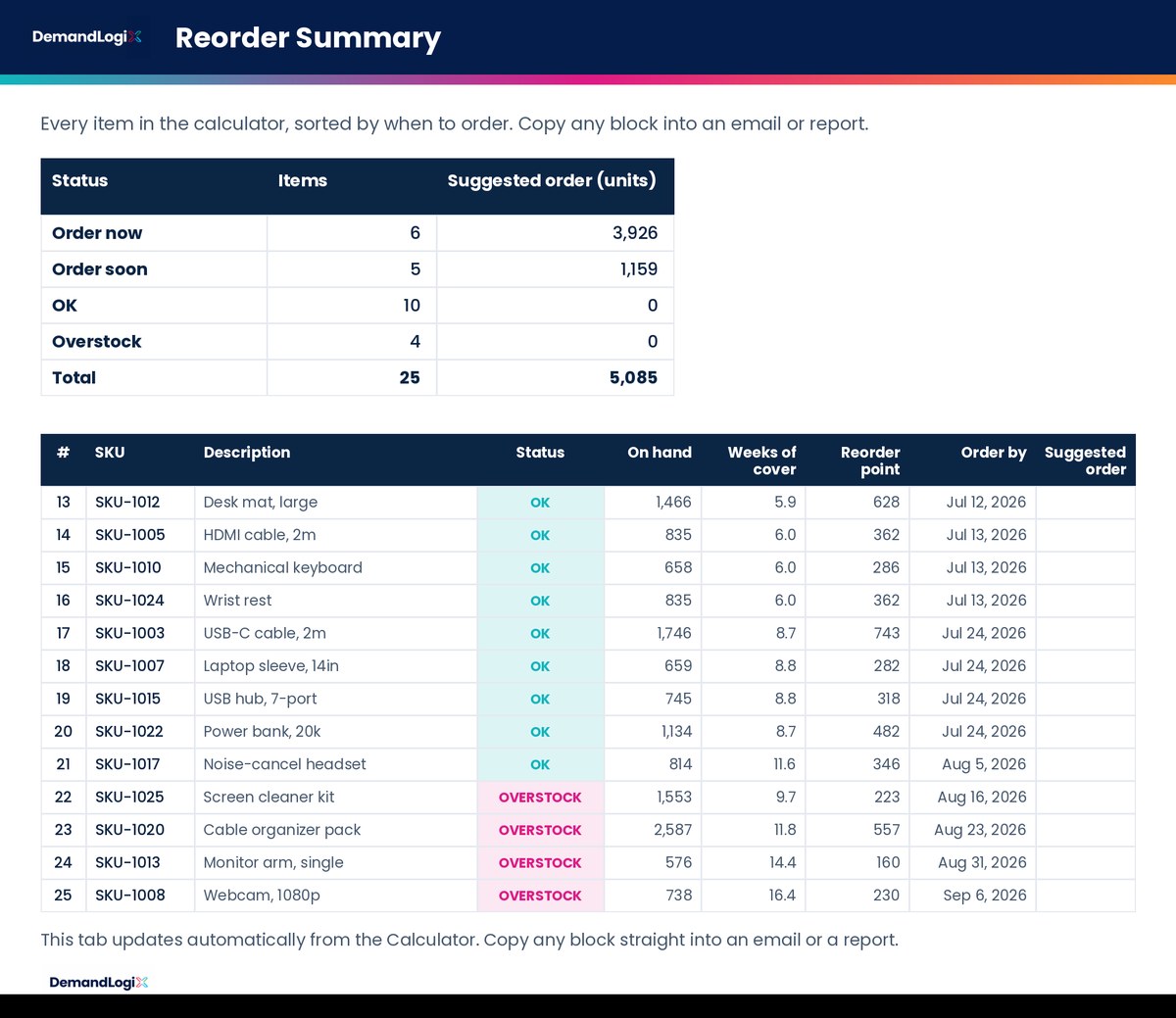
Task: Select the Overstock row label
Action: pyautogui.click(x=97, y=342)
